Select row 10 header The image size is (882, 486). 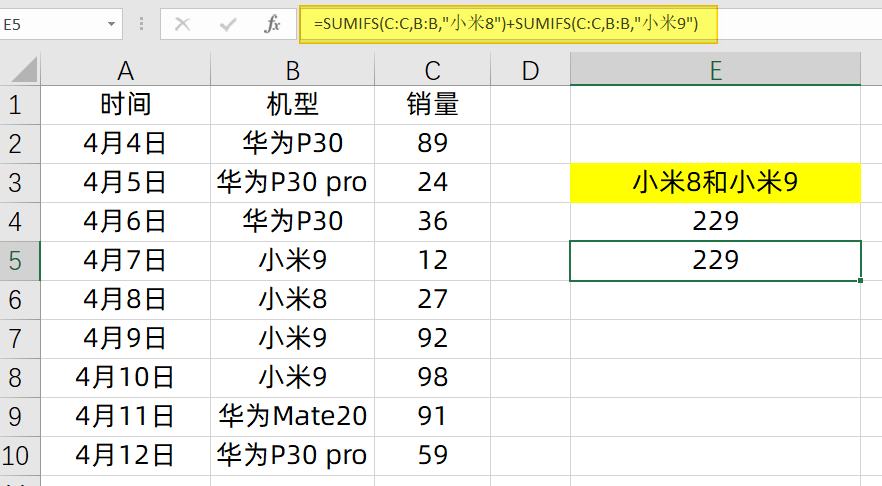[x=20, y=456]
